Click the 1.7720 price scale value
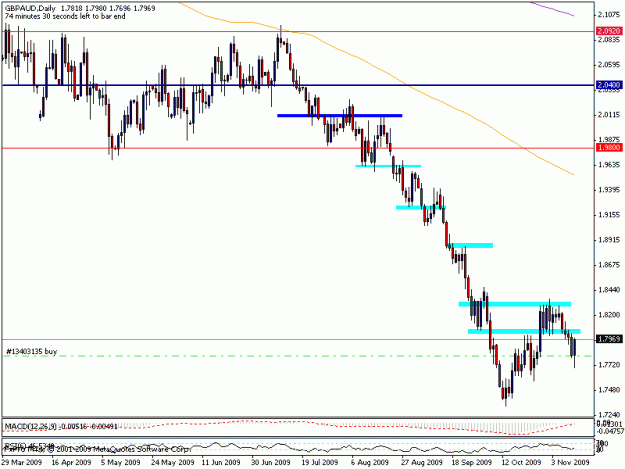This screenshot has width=625, height=469. pyautogui.click(x=609, y=365)
